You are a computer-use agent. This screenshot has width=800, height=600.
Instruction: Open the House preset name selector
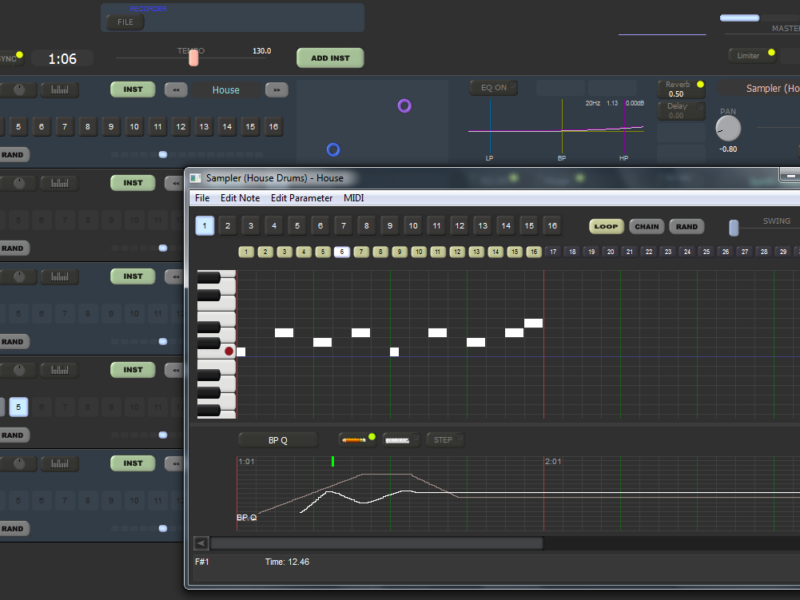[x=226, y=90]
